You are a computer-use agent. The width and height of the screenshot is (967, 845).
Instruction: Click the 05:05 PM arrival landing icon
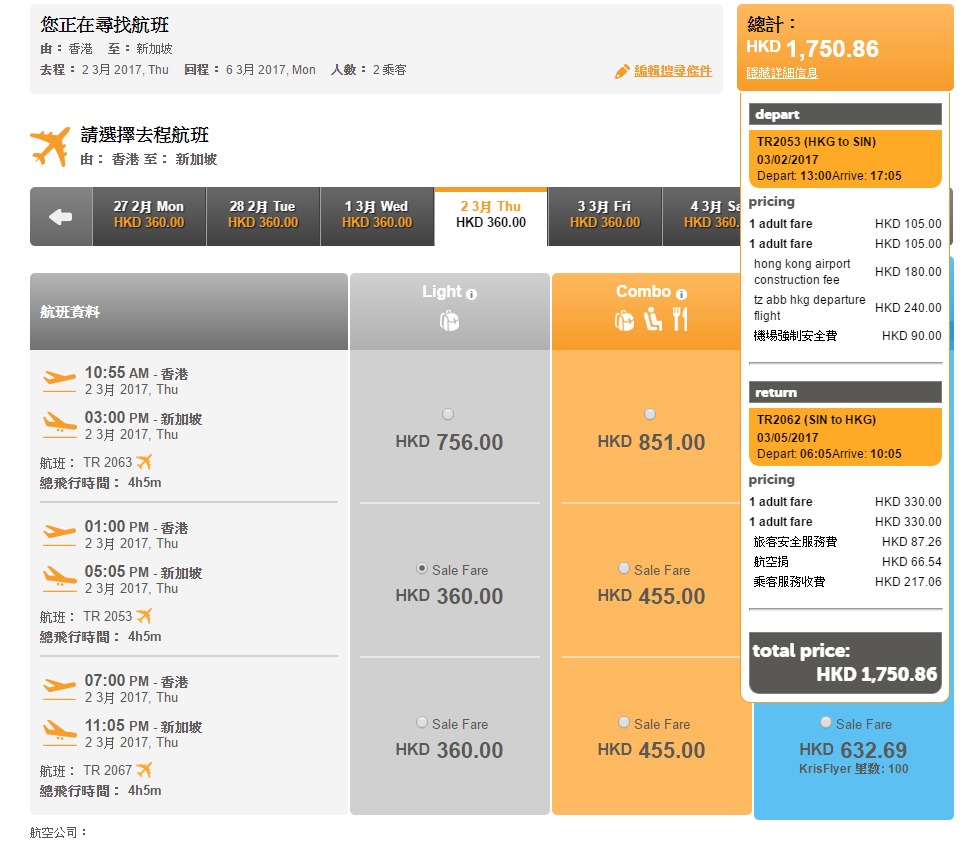click(x=60, y=580)
